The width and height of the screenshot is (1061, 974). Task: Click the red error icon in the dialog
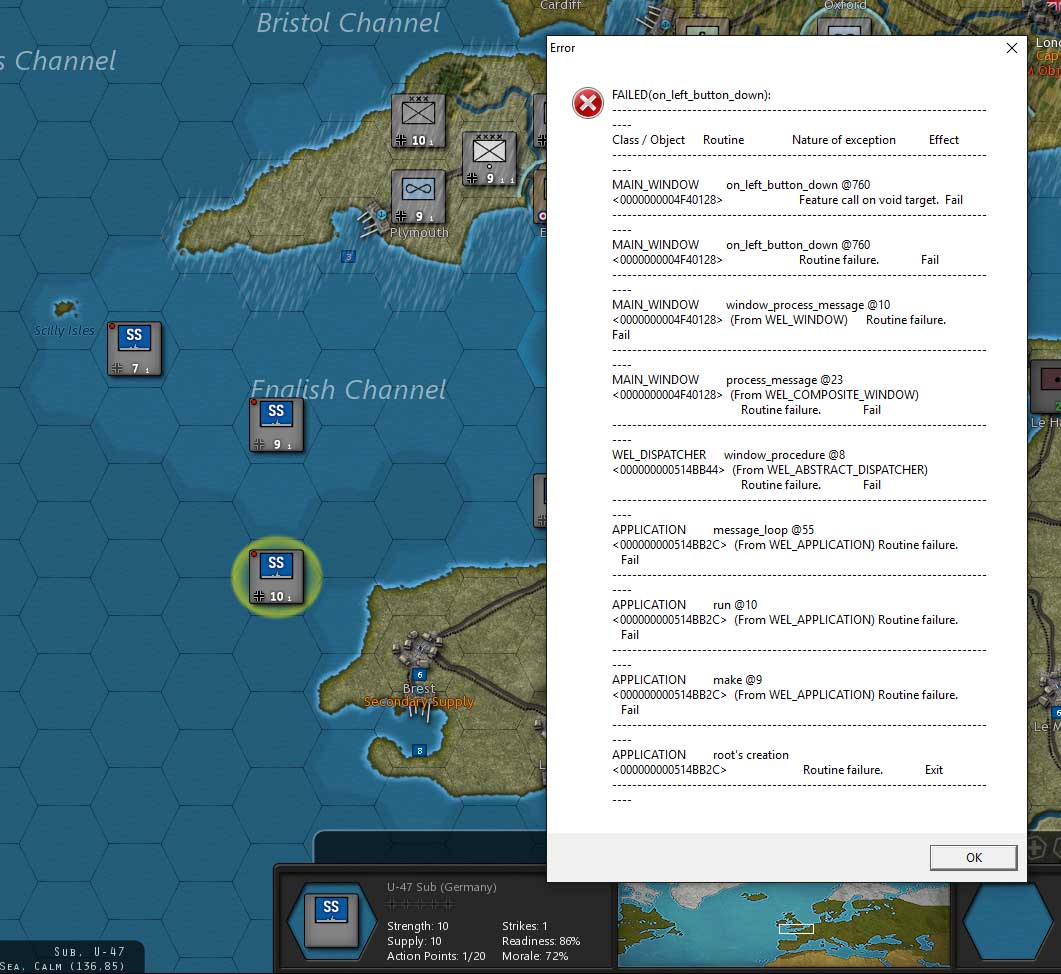[x=587, y=104]
